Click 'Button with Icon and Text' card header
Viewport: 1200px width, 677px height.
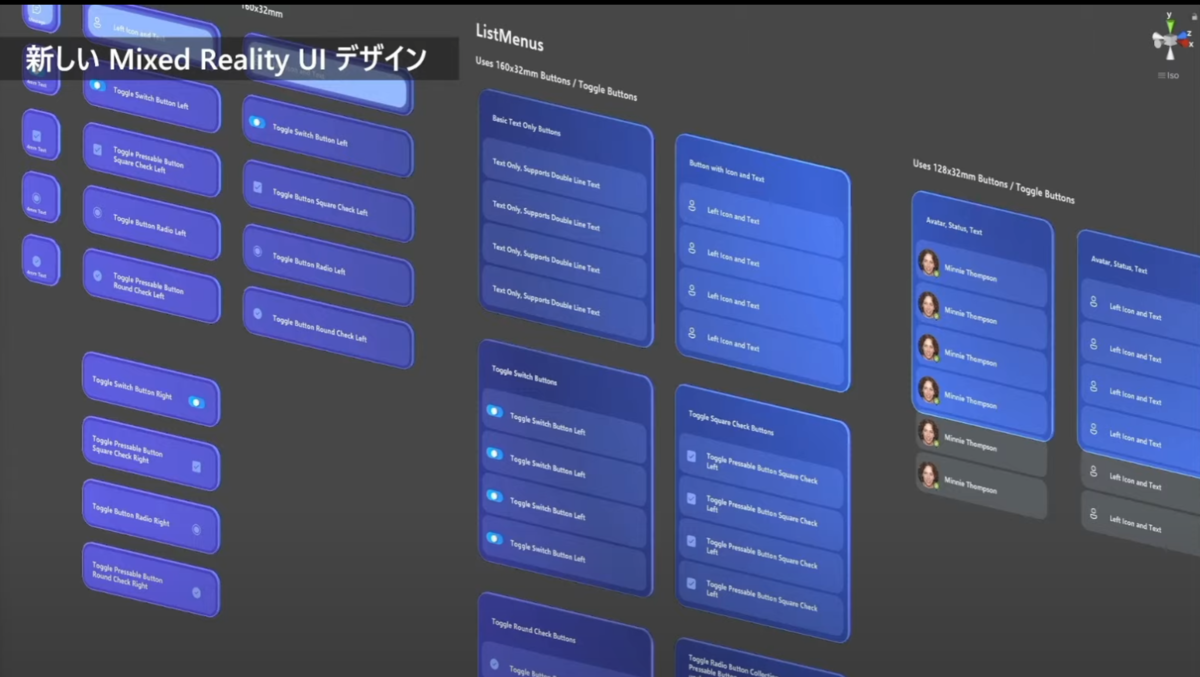click(x=726, y=170)
